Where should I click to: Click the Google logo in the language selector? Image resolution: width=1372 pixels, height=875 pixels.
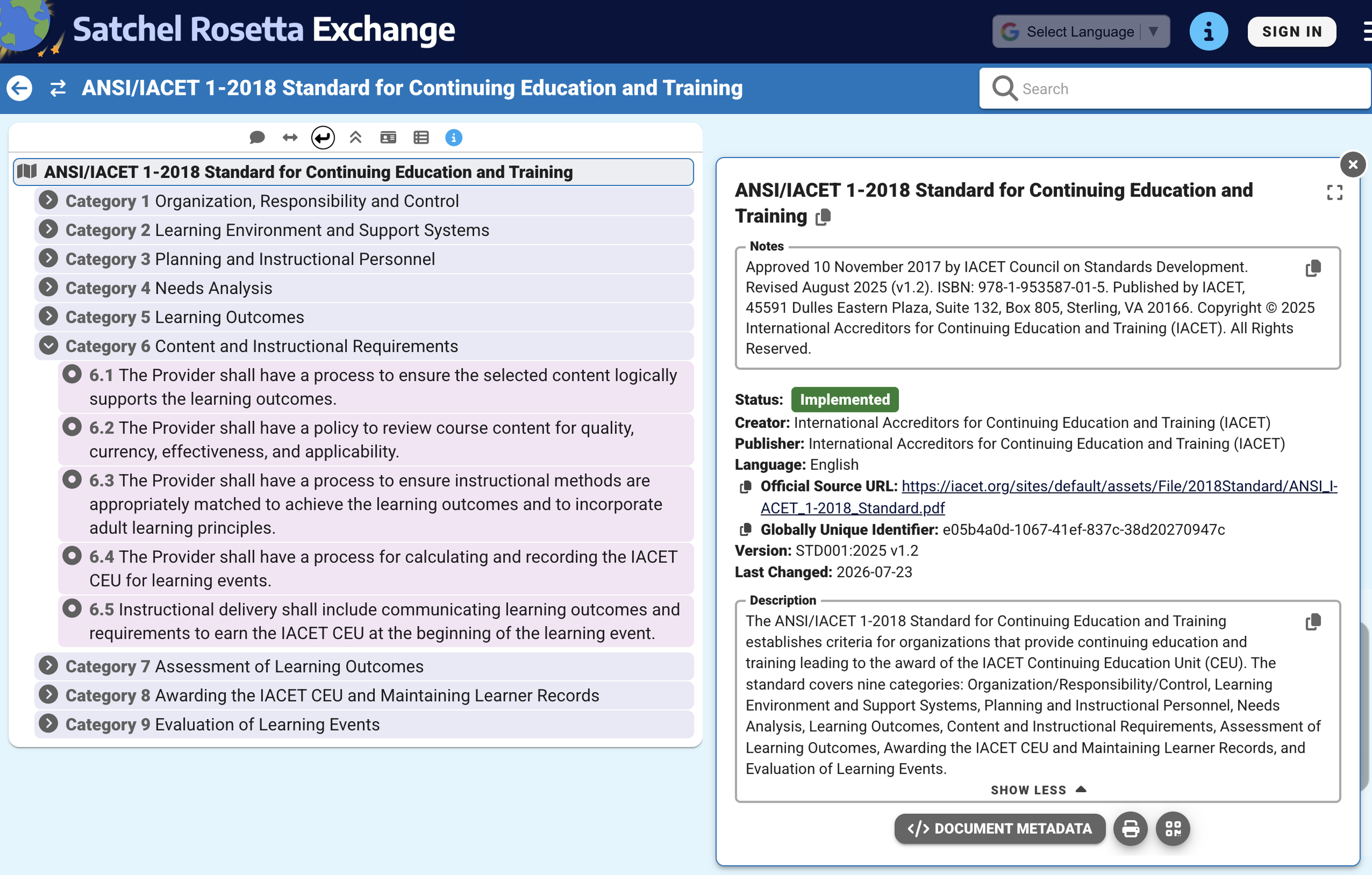pos(1010,31)
